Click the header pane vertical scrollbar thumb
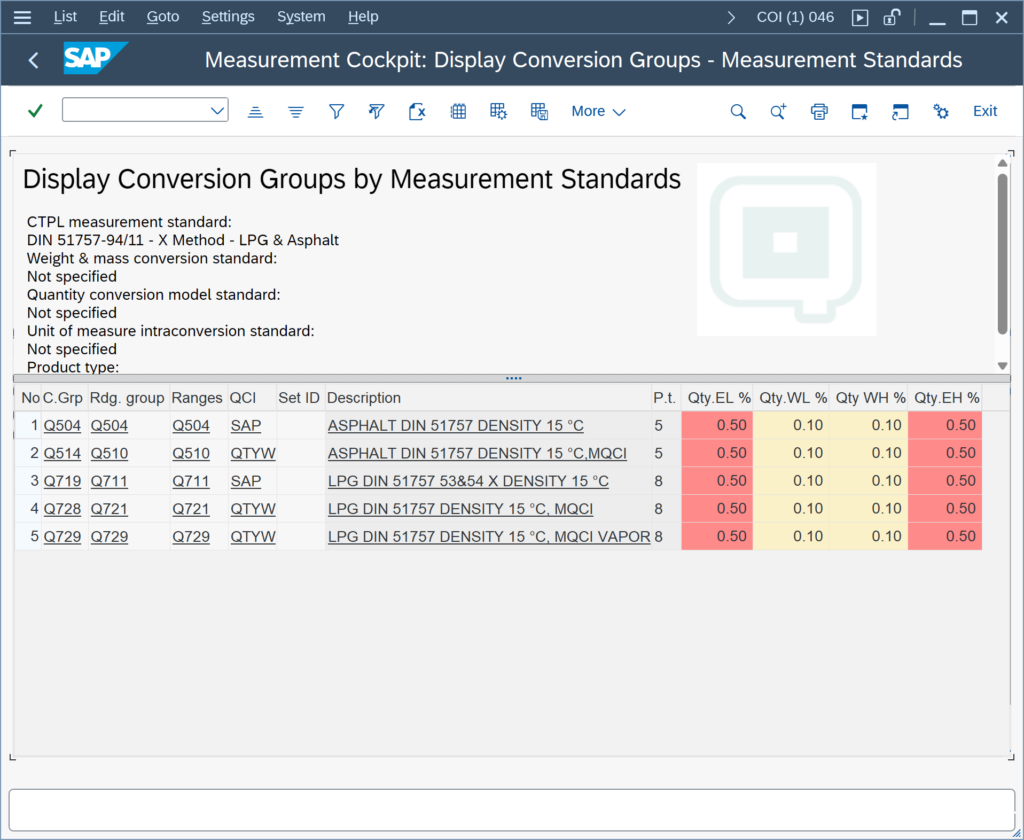1024x840 pixels. [x=1002, y=253]
